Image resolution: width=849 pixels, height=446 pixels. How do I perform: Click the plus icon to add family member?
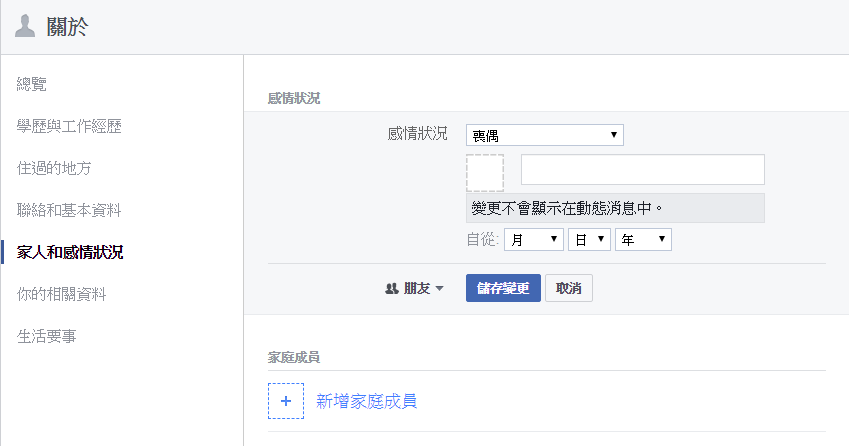(x=286, y=401)
